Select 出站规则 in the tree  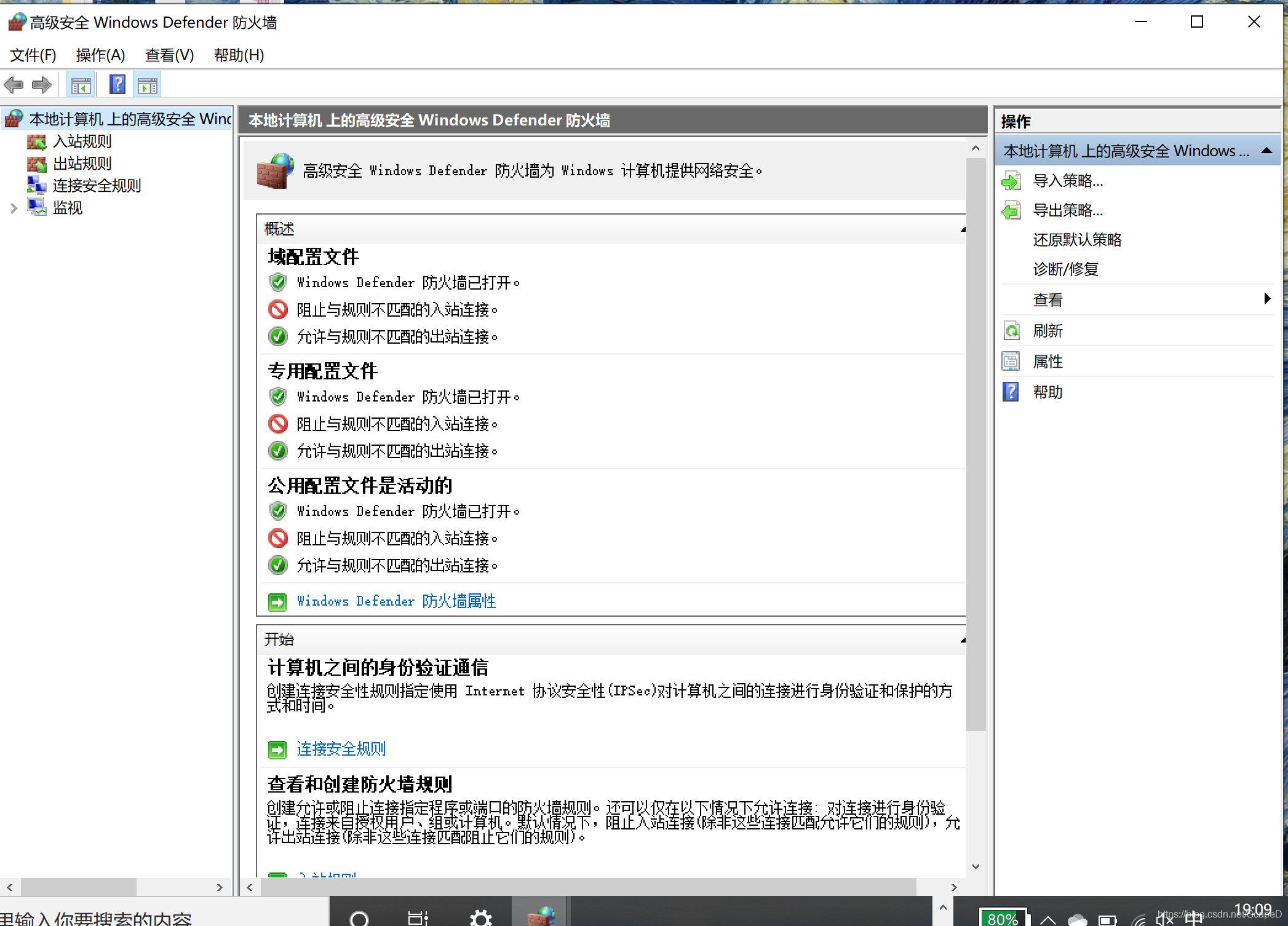(82, 164)
